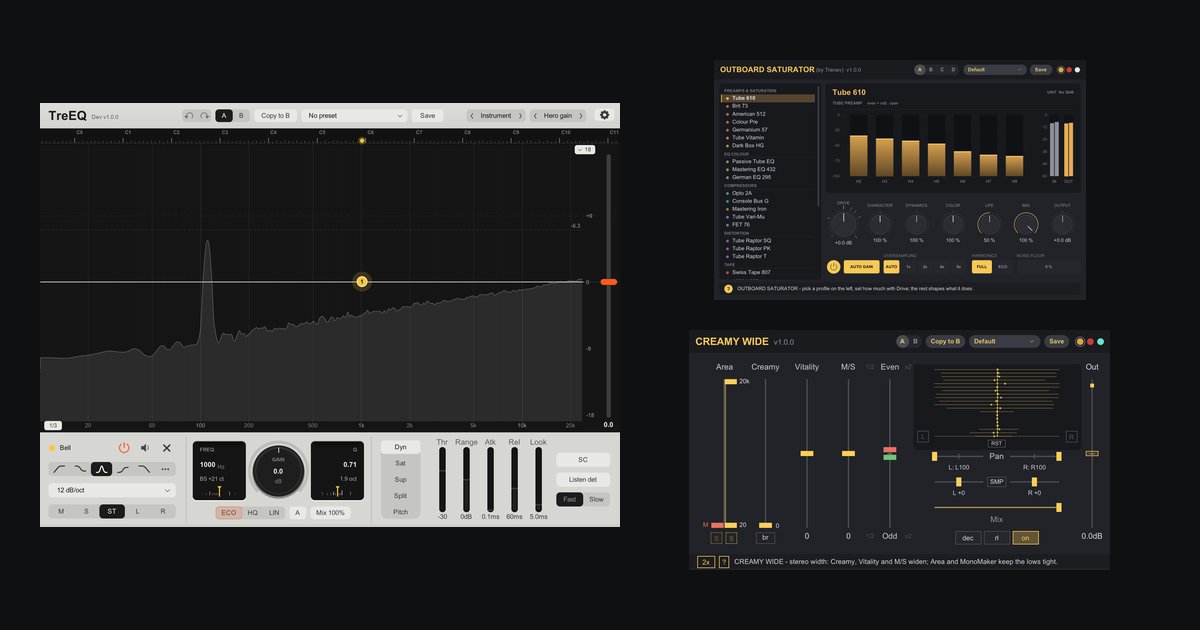Click TreEQ orange output gain fader
The width and height of the screenshot is (1200, 630).
point(608,282)
